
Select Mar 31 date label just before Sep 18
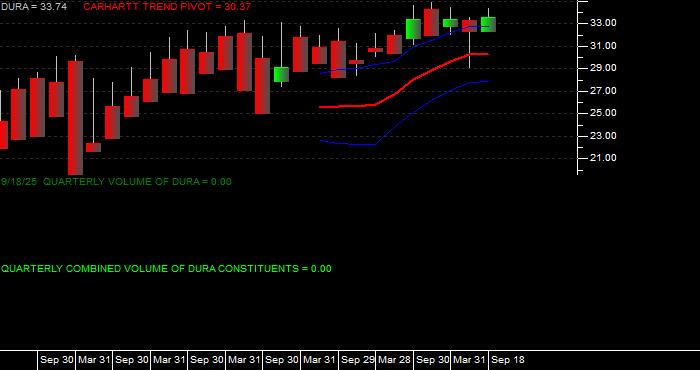point(470,360)
